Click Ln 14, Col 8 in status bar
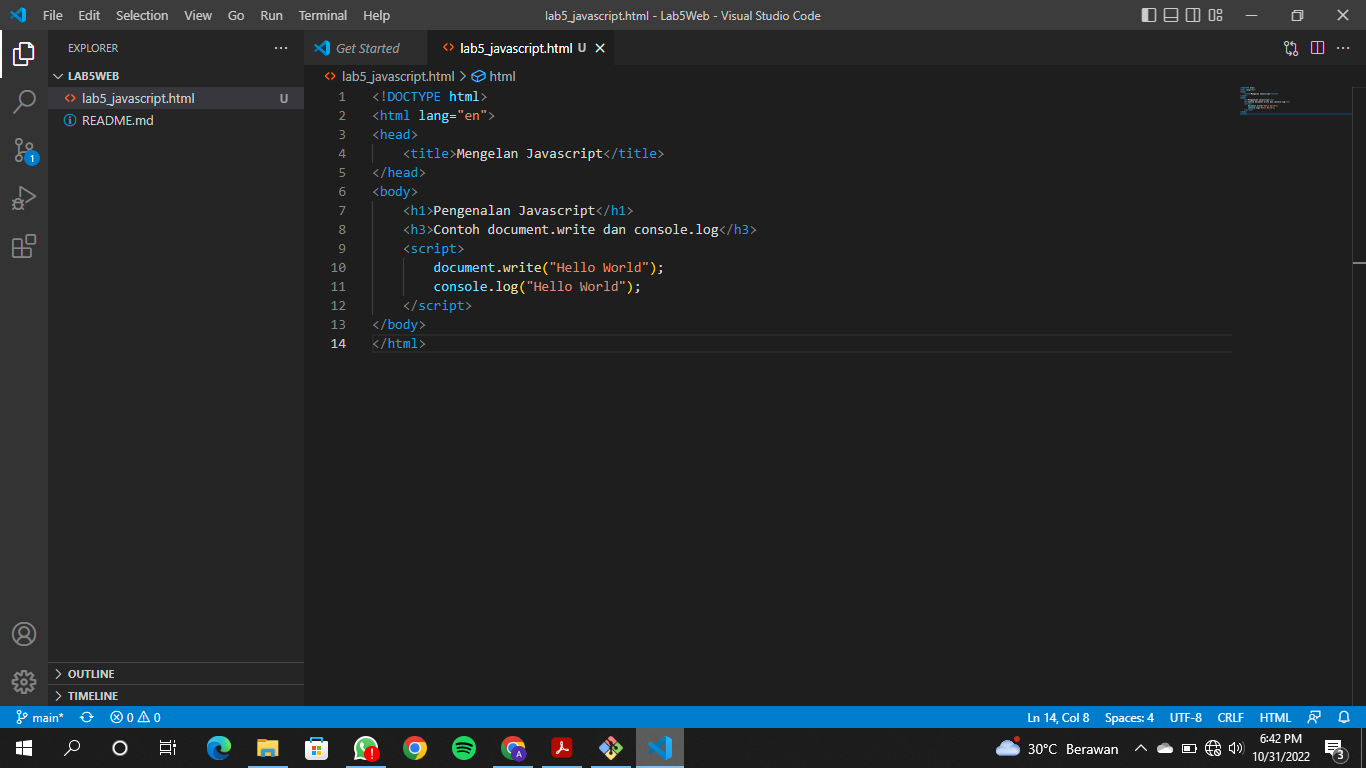Image resolution: width=1366 pixels, height=768 pixels. [x=1058, y=717]
